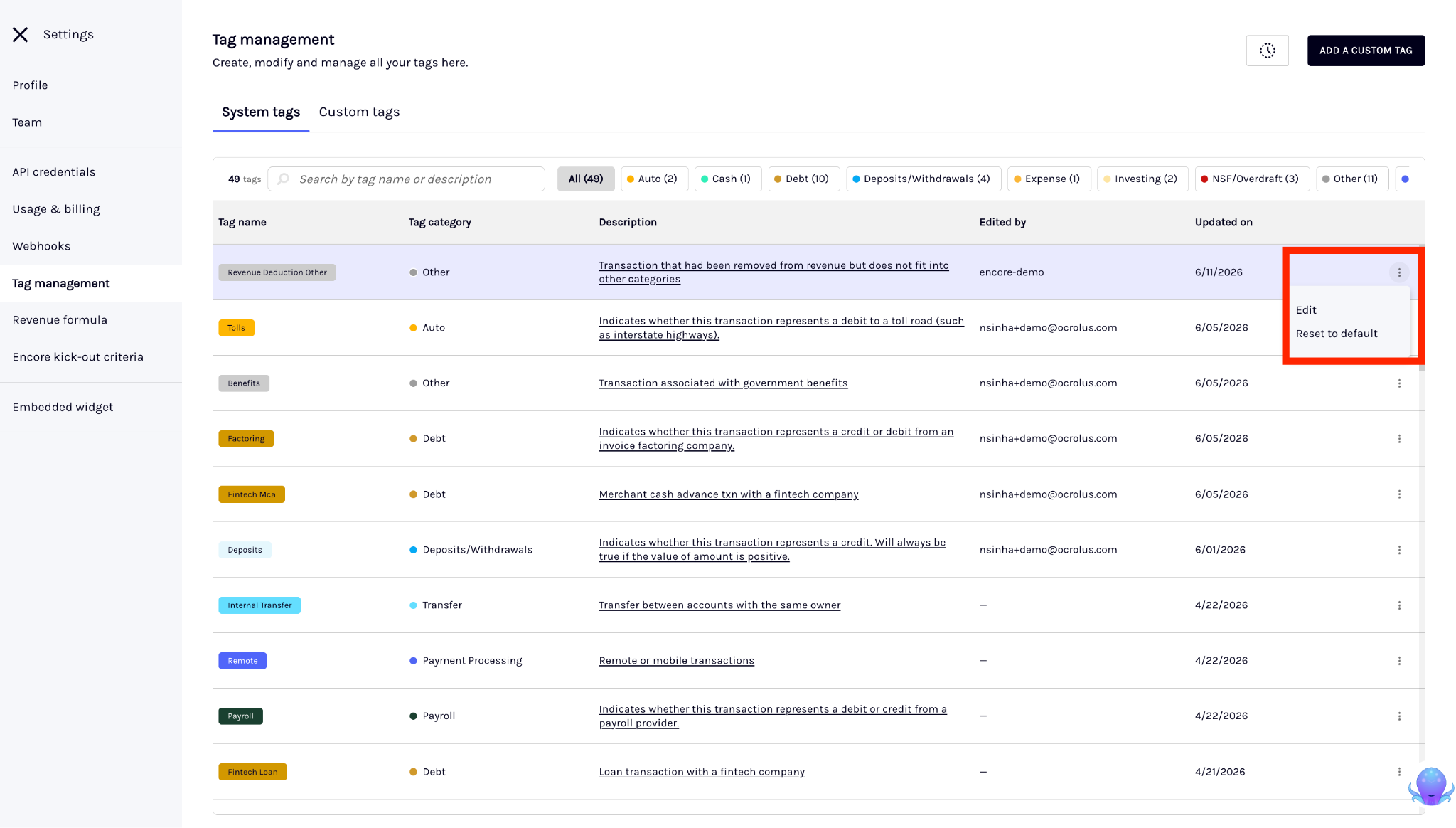Open the kebab menu for Revenue Deduction Other
Viewport: 1456px width, 828px height.
click(x=1399, y=272)
